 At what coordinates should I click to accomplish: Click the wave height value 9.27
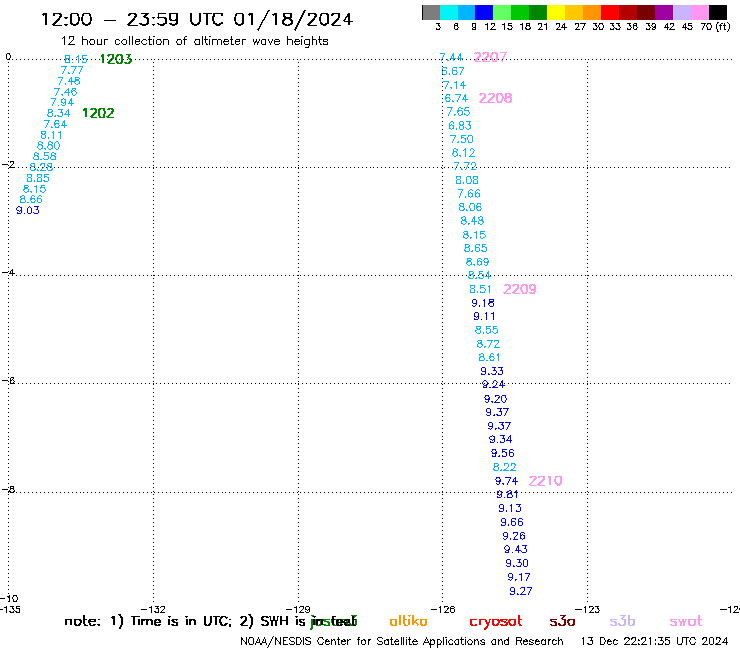pos(521,591)
